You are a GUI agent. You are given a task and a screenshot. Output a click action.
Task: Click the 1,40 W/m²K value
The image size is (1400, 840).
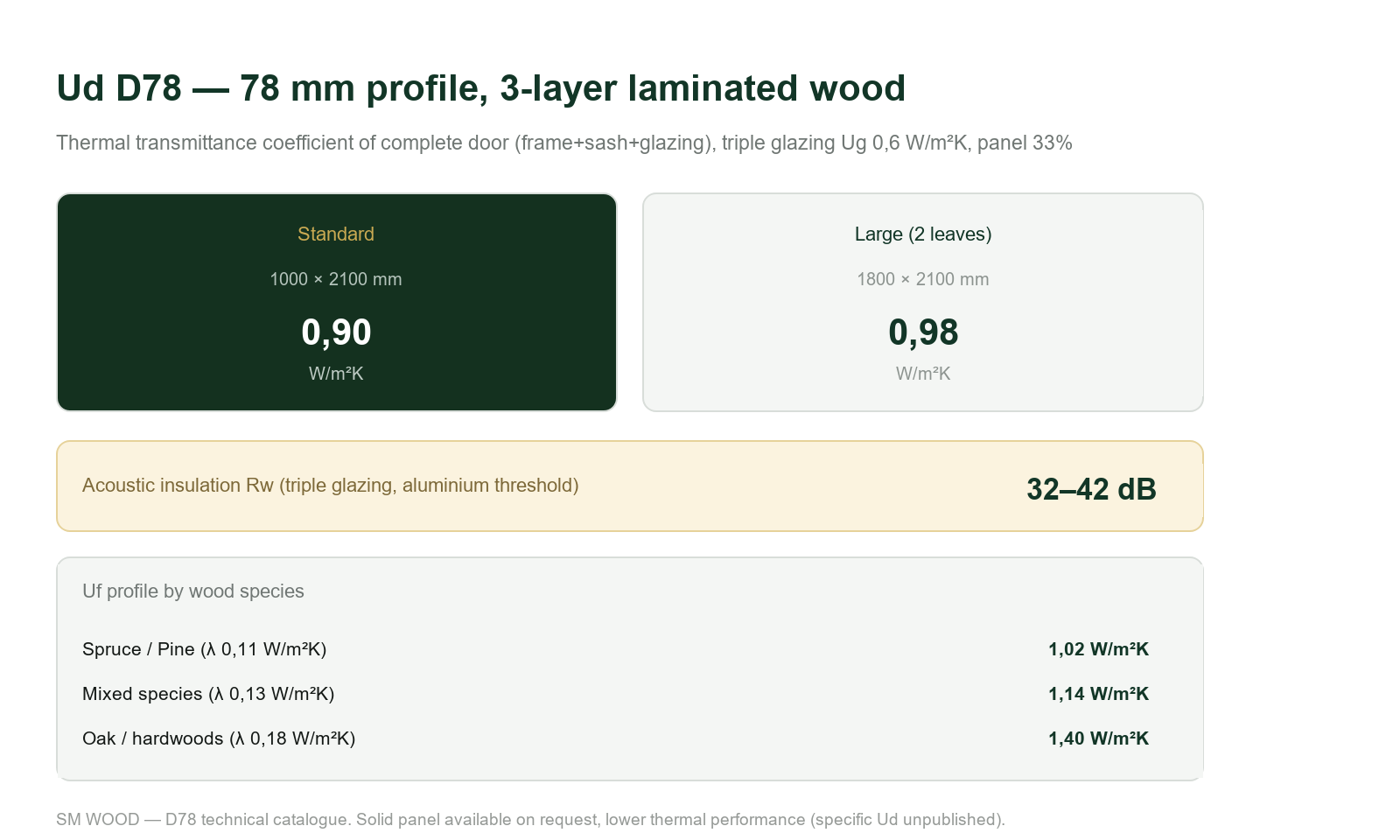[x=1098, y=738]
